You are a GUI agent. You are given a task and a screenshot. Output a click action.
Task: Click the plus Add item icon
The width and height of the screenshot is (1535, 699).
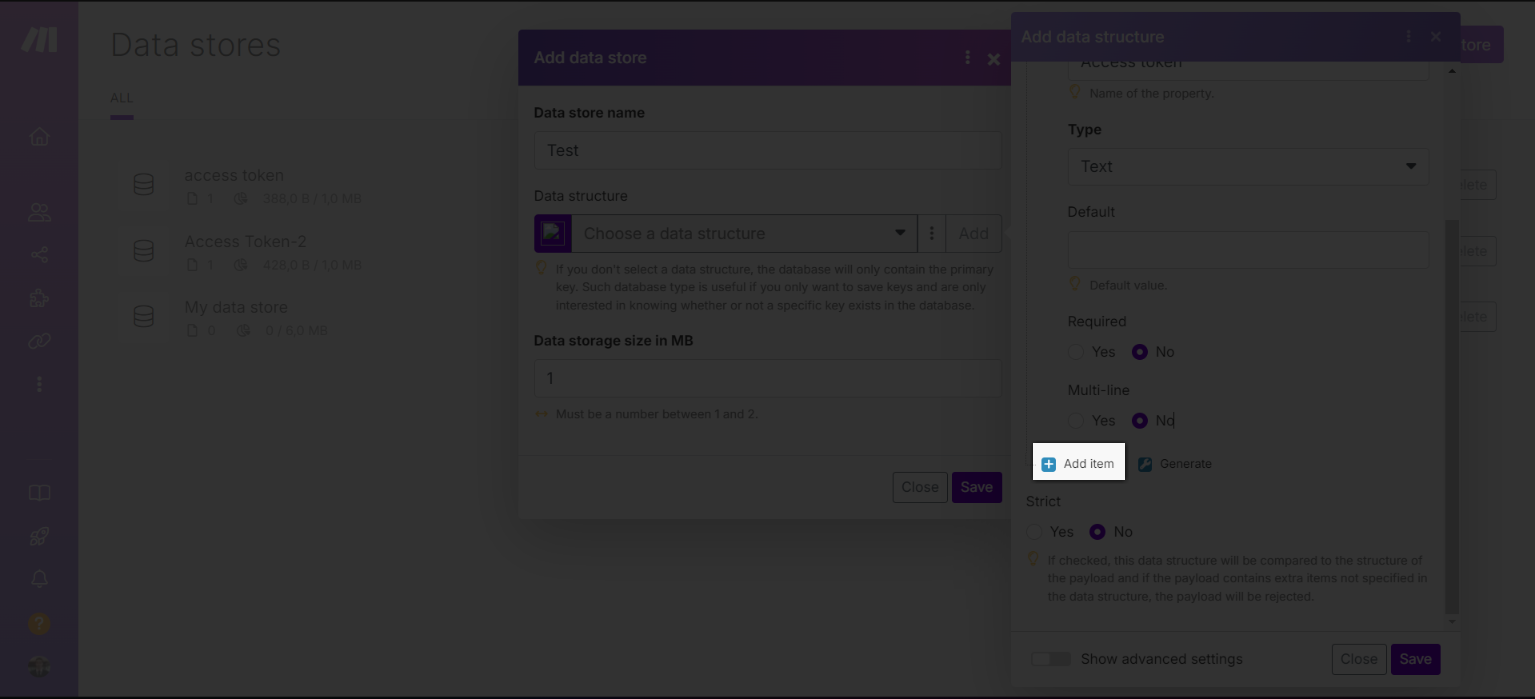tap(1049, 464)
